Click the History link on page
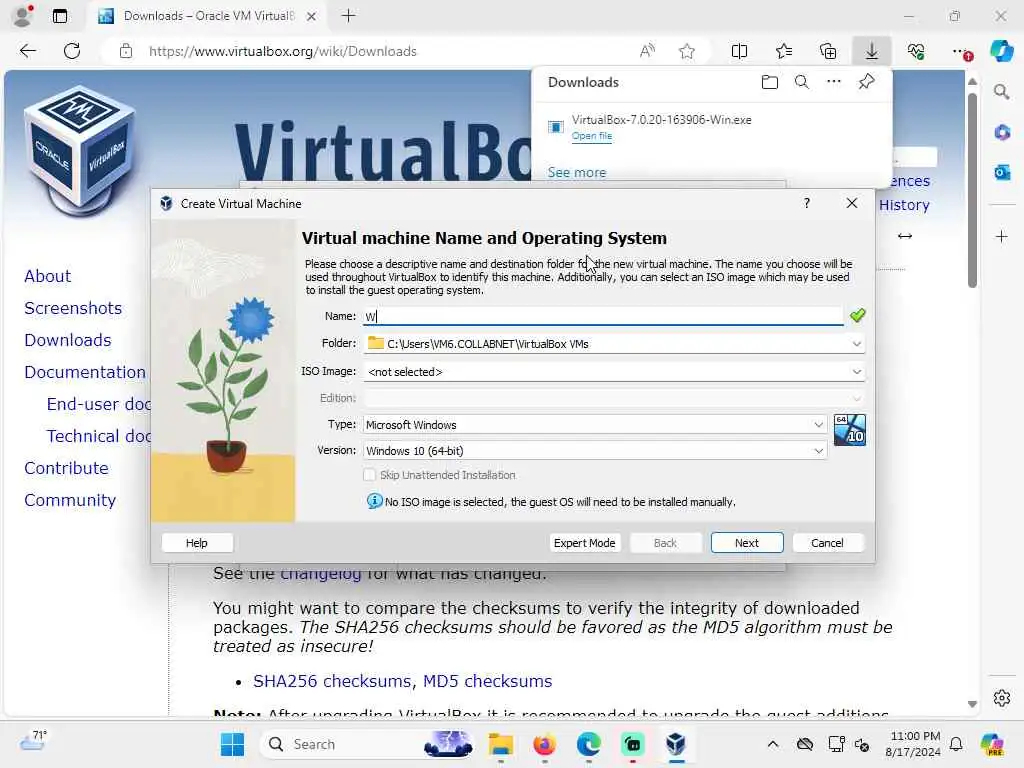This screenshot has height=768, width=1024. coord(904,205)
